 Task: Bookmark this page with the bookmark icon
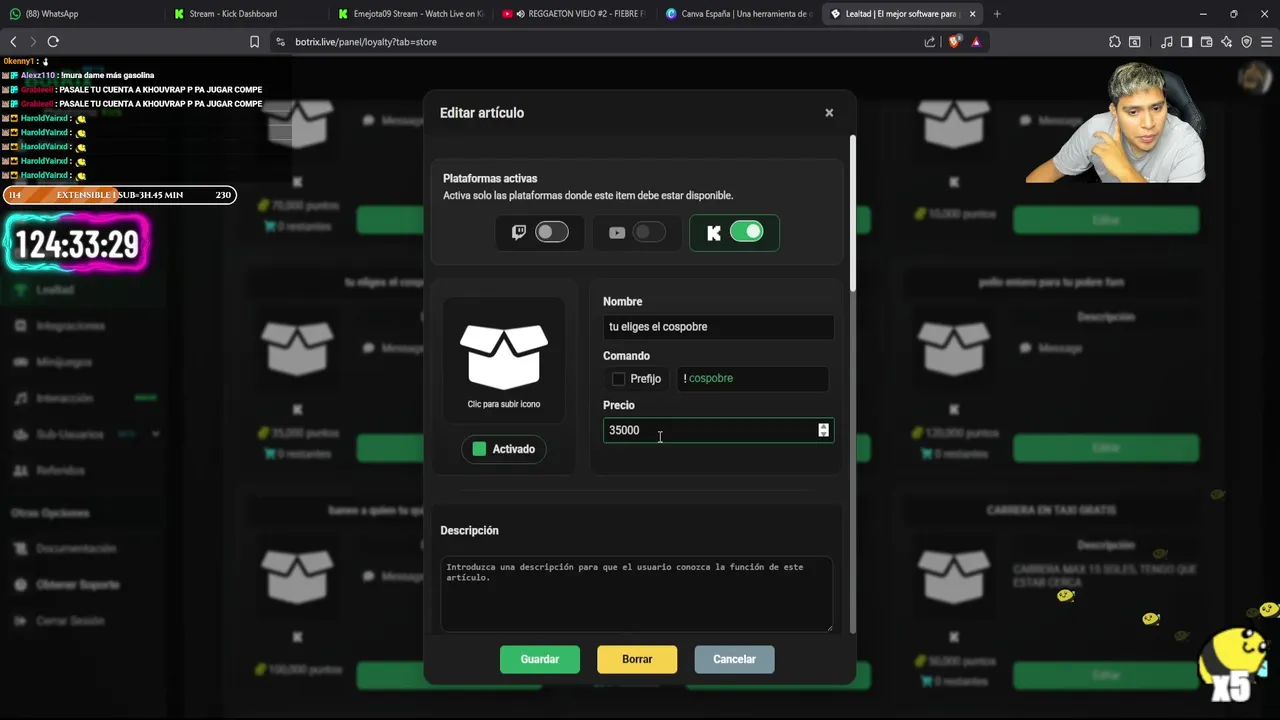pos(254,42)
